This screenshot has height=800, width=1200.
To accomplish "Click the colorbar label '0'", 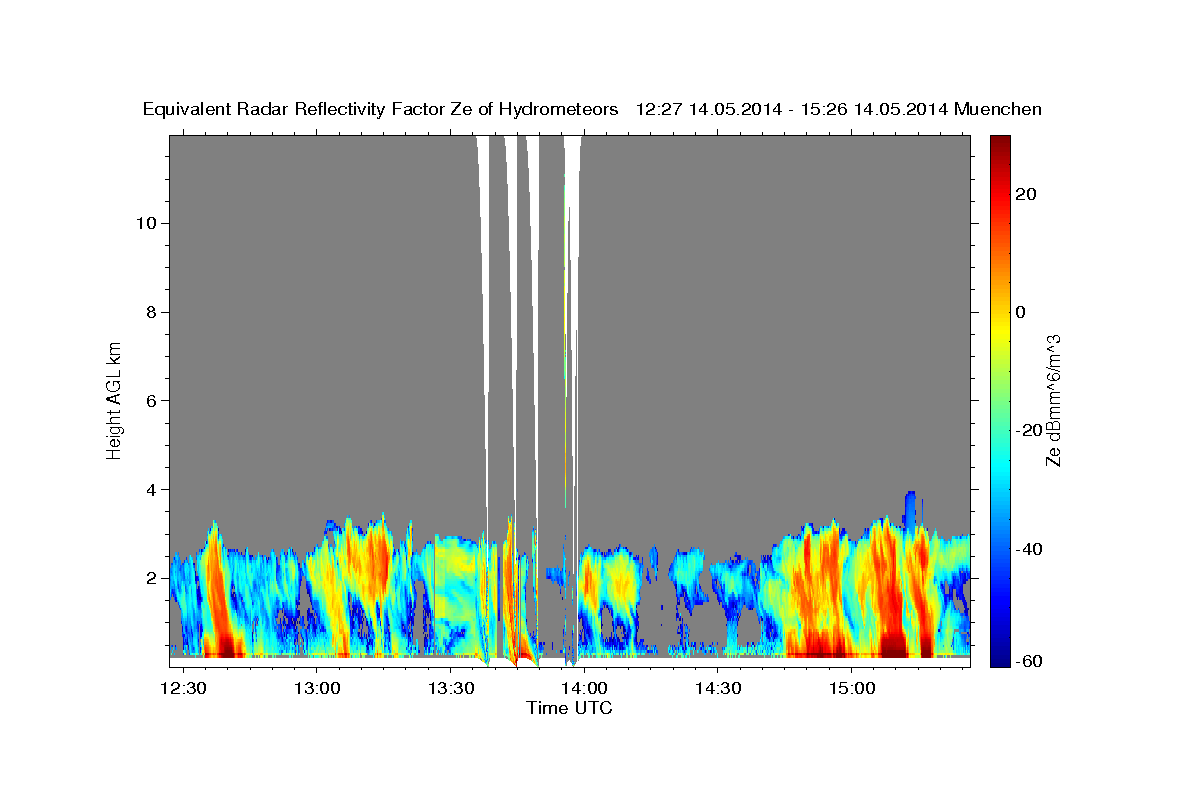I will tap(1020, 312).
